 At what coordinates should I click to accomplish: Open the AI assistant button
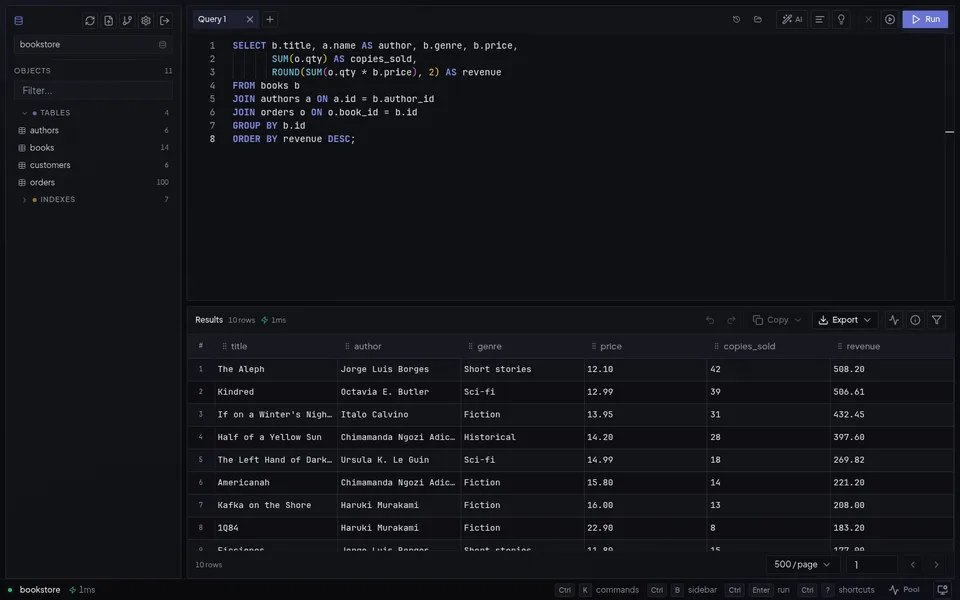coord(792,20)
